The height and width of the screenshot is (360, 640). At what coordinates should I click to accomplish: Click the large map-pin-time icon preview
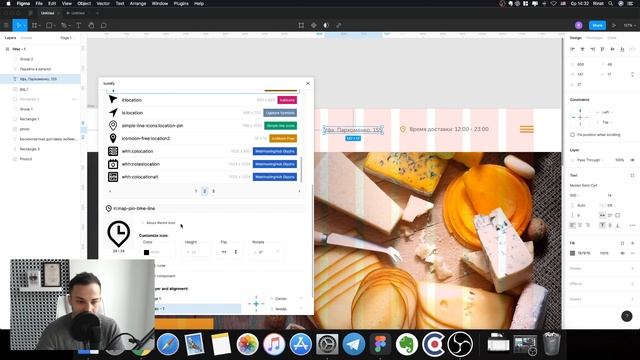(x=119, y=234)
